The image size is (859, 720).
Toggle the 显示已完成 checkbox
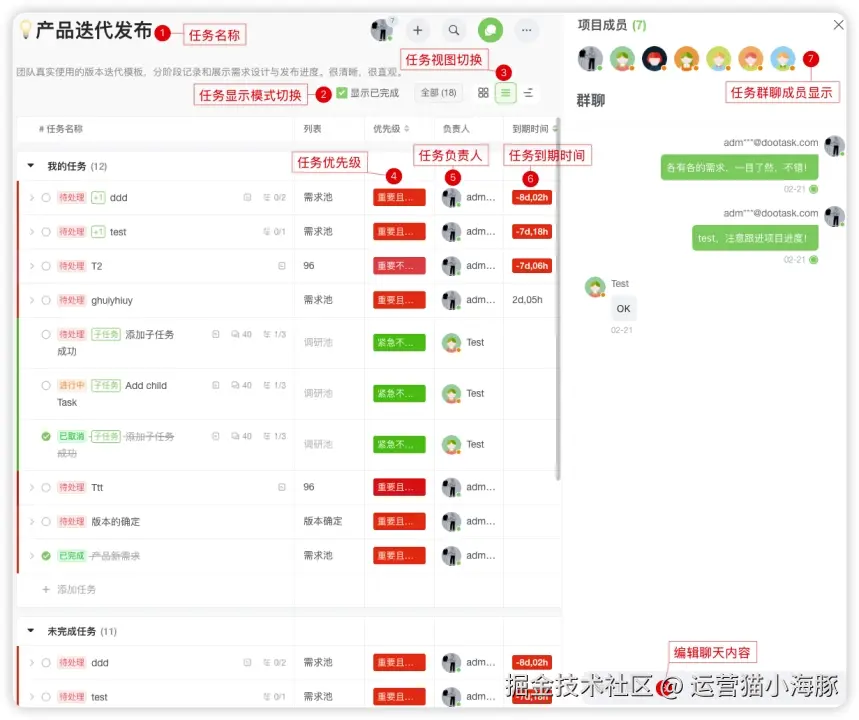[x=342, y=93]
